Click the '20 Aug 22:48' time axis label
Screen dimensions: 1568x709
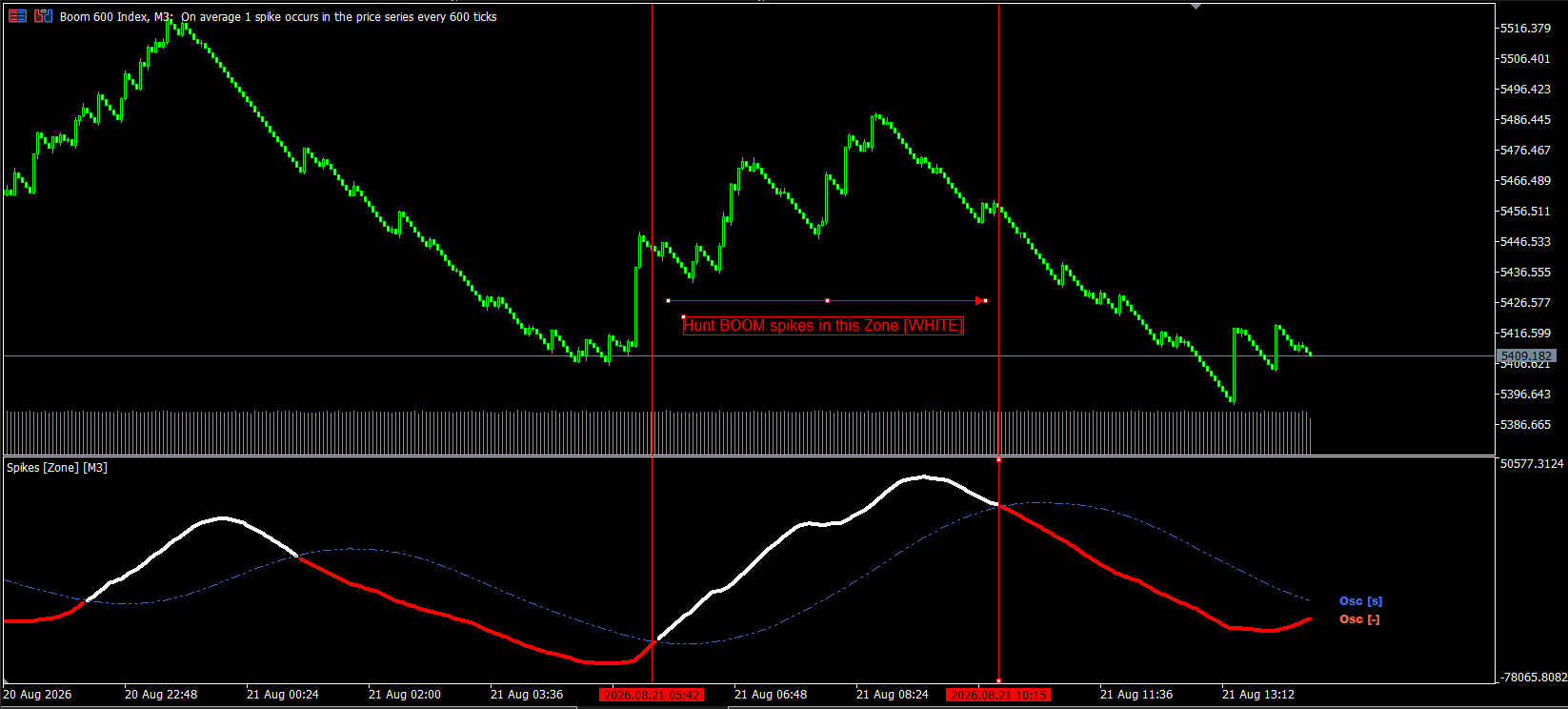[161, 695]
